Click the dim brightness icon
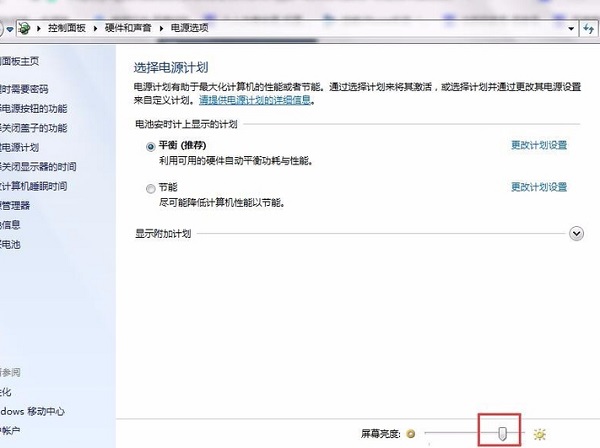The image size is (600, 448). tap(411, 434)
